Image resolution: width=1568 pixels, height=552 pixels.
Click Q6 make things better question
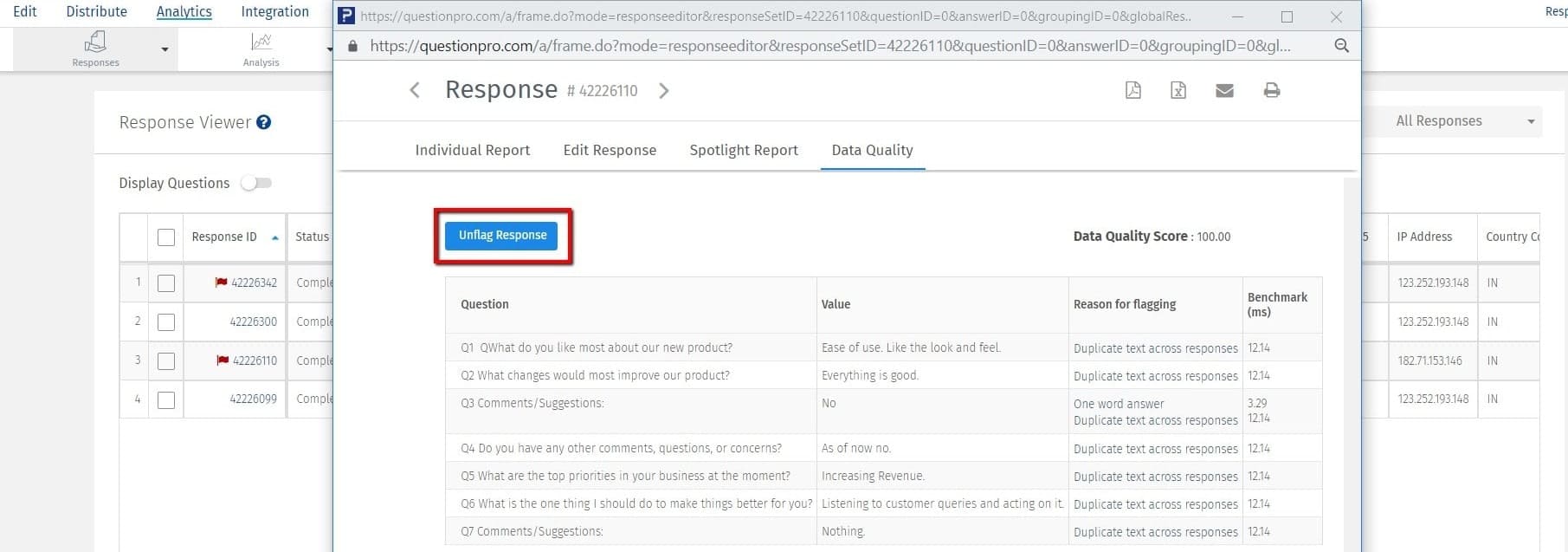point(636,503)
